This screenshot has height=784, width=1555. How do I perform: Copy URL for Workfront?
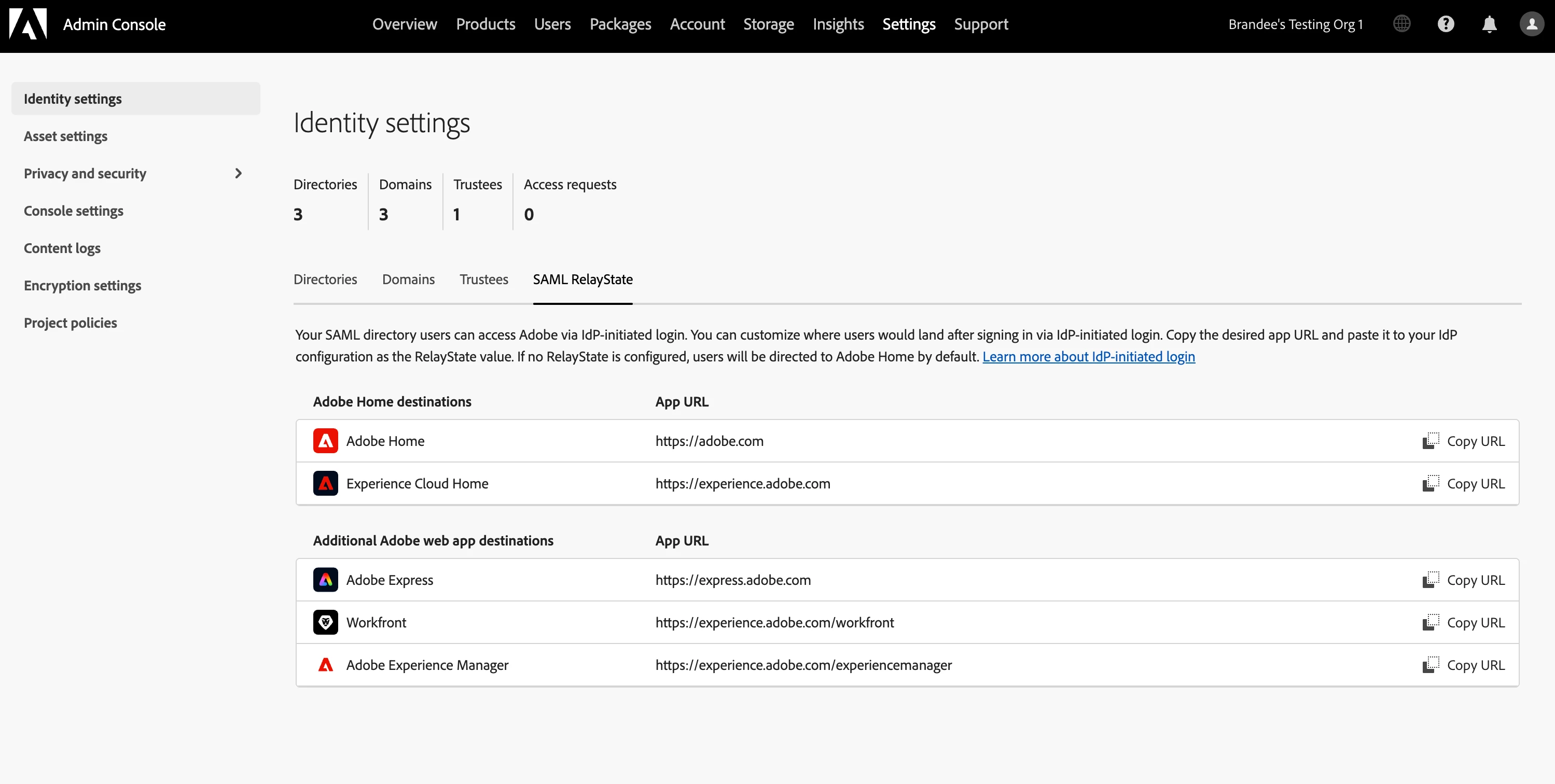pyautogui.click(x=1463, y=622)
